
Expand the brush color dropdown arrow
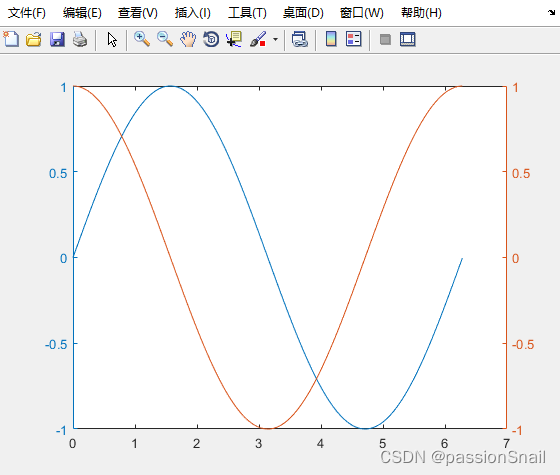coord(275,39)
